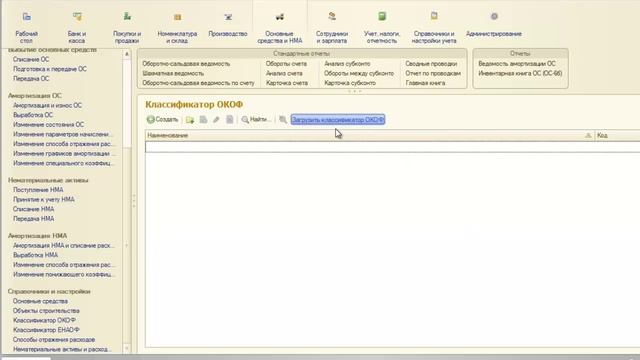The height and width of the screenshot is (360, 640).
Task: Open Нематериальные активы и расходы entry
Action: click(x=62, y=349)
